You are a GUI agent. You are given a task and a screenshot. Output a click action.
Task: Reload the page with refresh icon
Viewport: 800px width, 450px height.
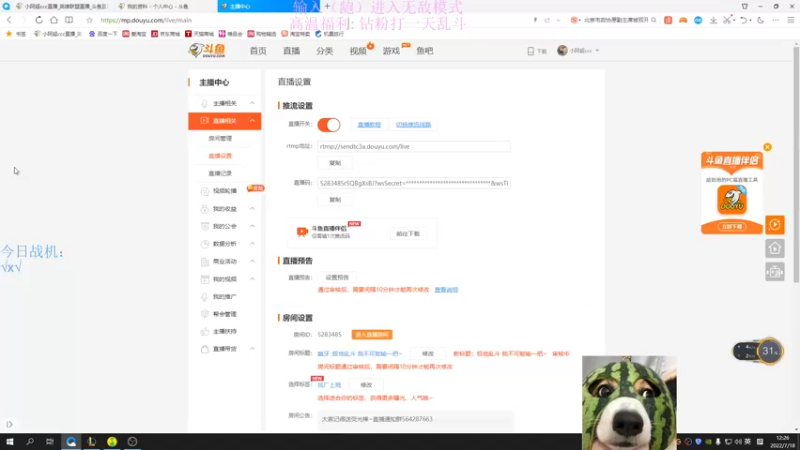(39, 20)
